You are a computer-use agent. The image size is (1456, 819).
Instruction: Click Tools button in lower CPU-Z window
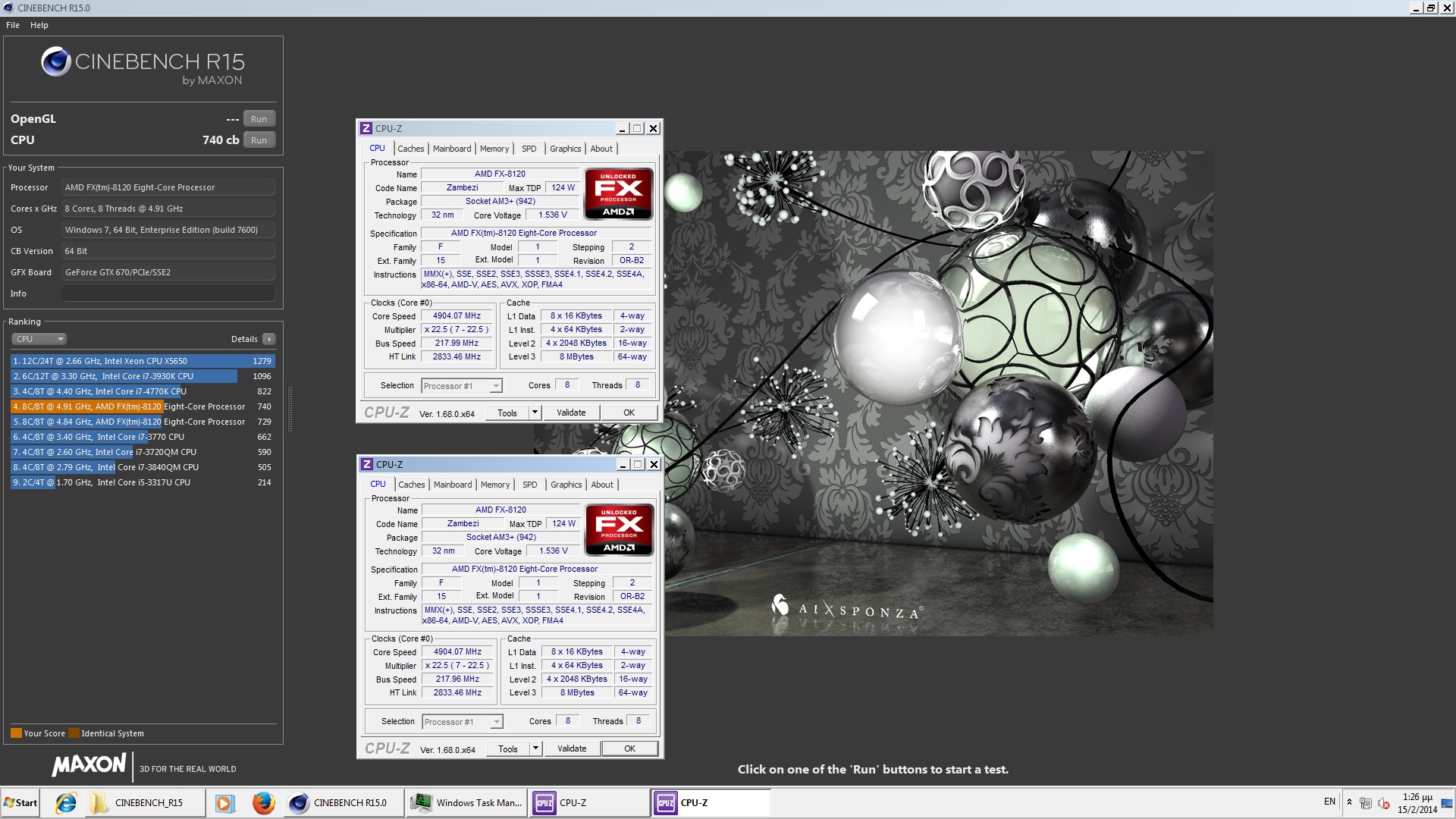(508, 748)
